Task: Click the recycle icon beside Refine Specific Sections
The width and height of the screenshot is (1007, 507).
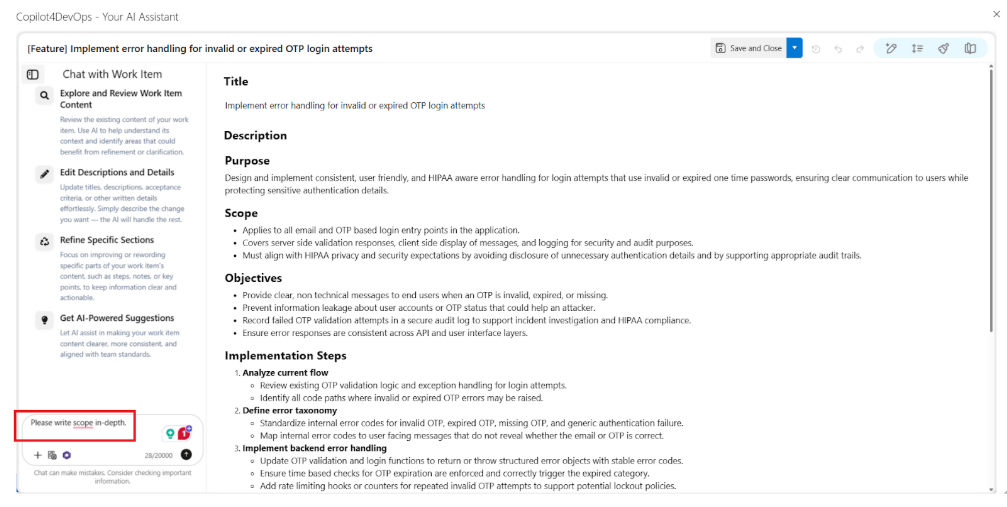Action: click(44, 241)
